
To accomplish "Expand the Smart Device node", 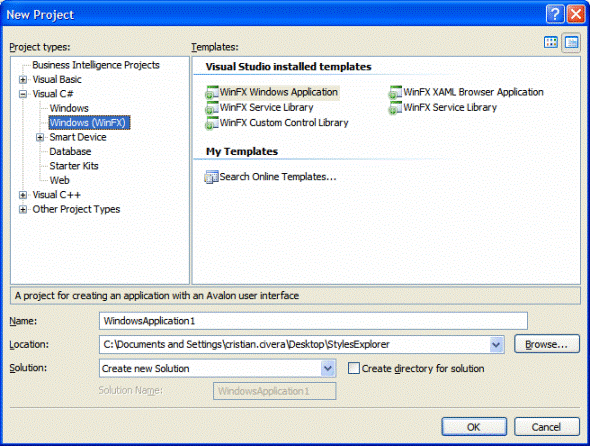I will [x=40, y=137].
